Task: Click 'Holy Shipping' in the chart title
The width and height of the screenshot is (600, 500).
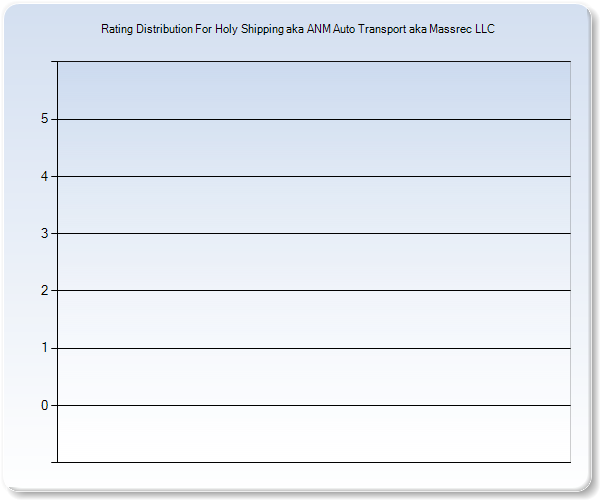Action: pyautogui.click(x=249, y=29)
